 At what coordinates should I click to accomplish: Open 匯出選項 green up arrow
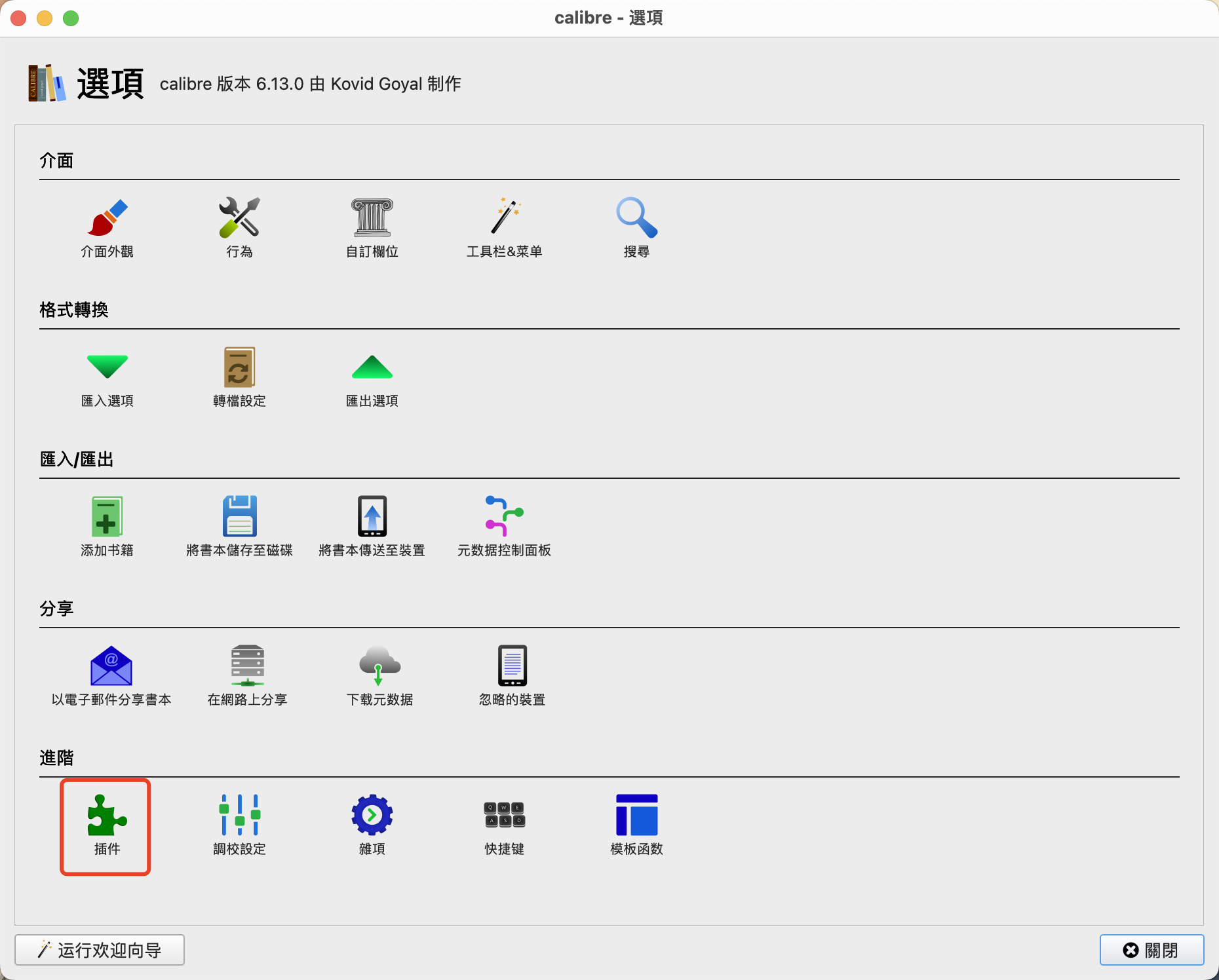tap(372, 367)
